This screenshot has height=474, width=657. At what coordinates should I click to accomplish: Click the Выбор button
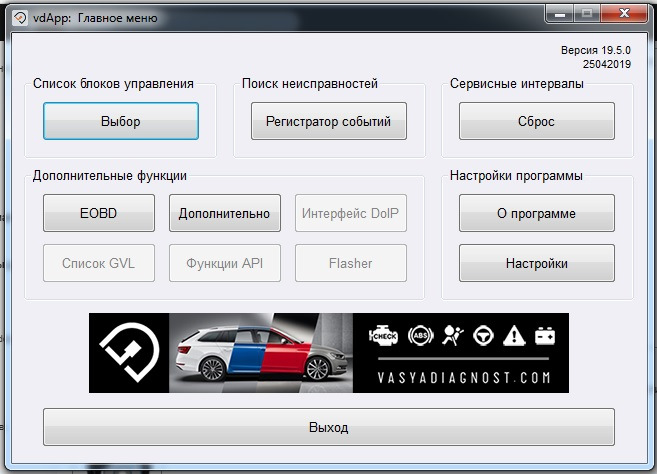(121, 121)
